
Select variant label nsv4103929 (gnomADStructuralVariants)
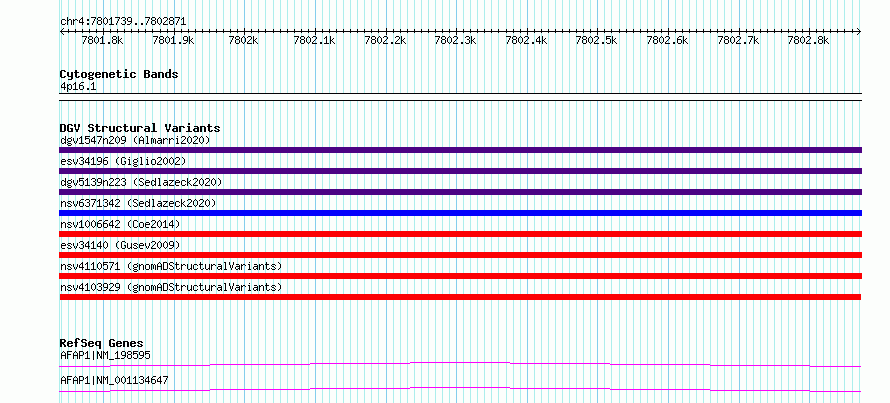point(171,287)
